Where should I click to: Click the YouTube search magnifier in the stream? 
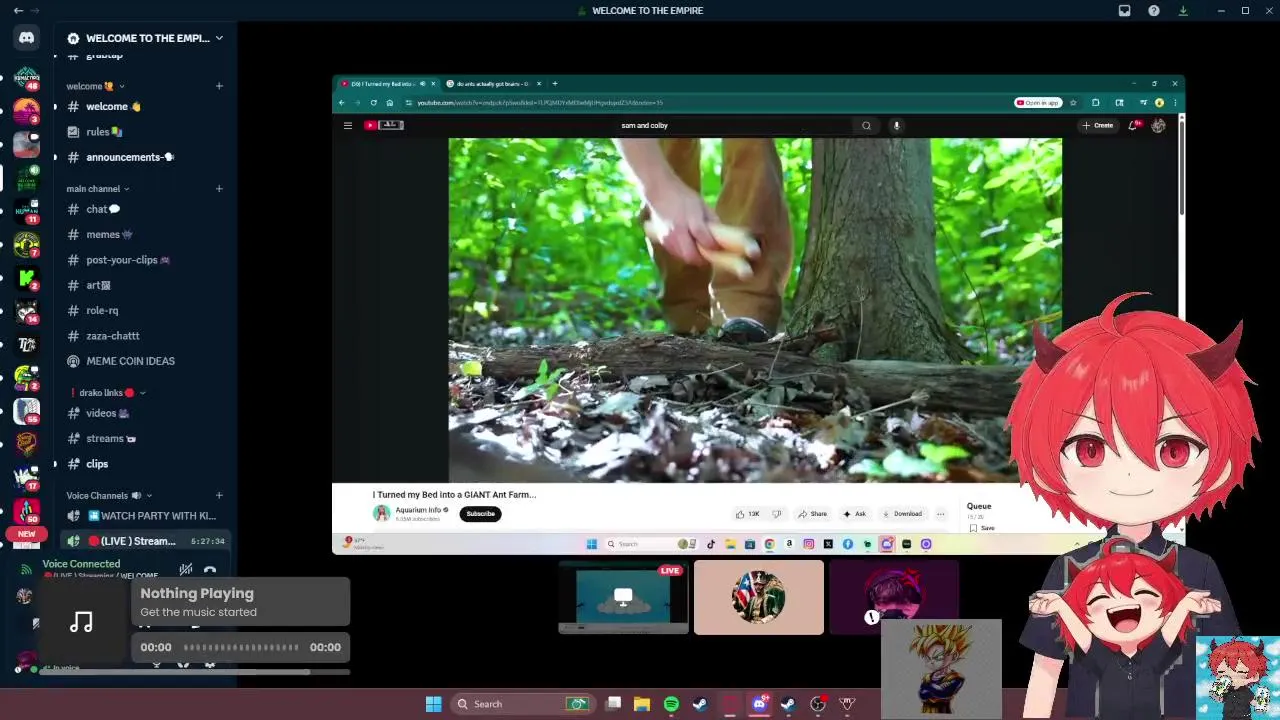[866, 125]
